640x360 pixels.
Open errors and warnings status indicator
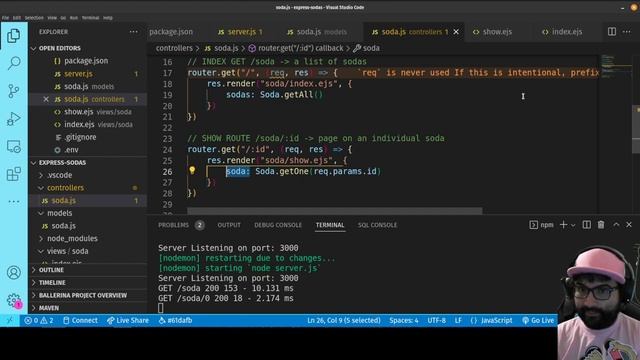pos(39,320)
